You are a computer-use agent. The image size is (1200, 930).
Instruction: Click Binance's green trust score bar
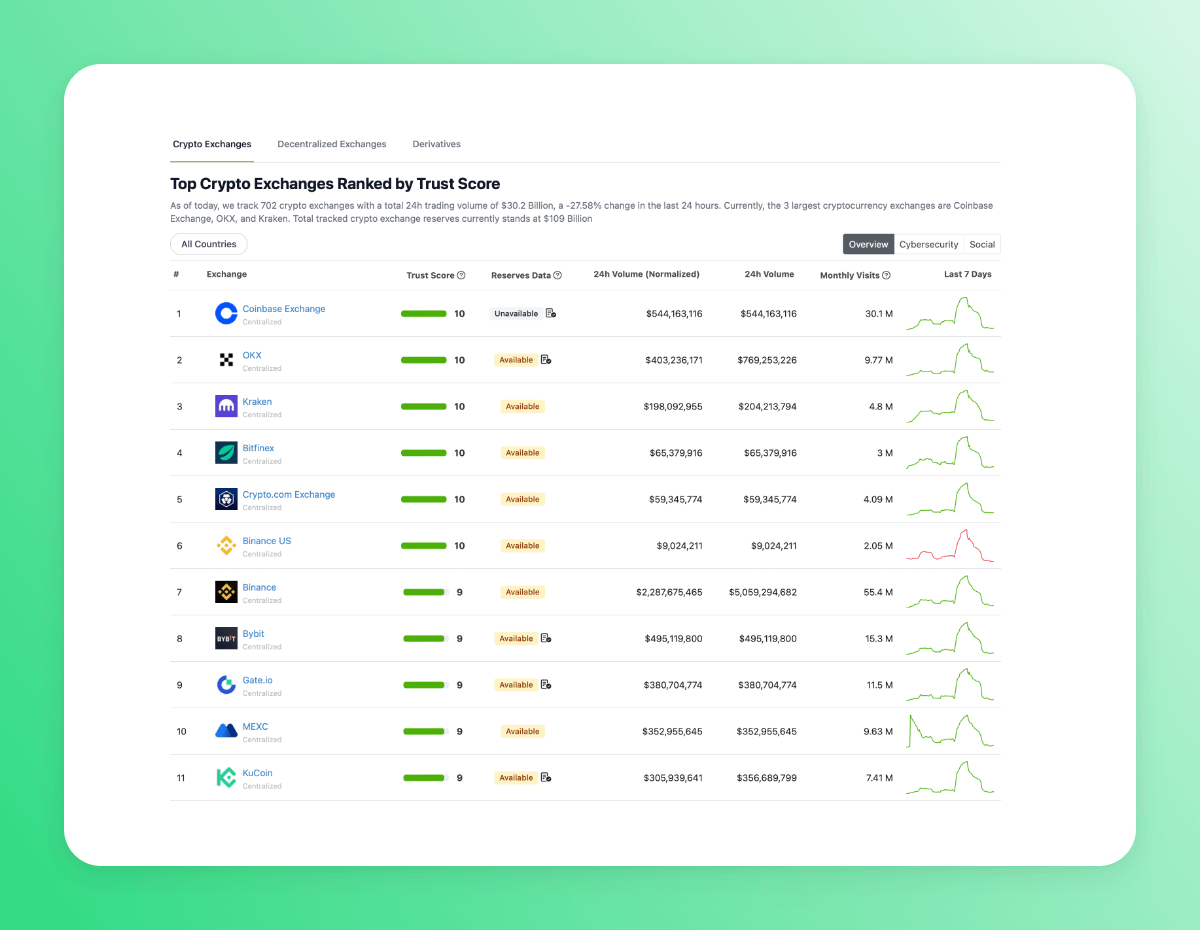[424, 592]
